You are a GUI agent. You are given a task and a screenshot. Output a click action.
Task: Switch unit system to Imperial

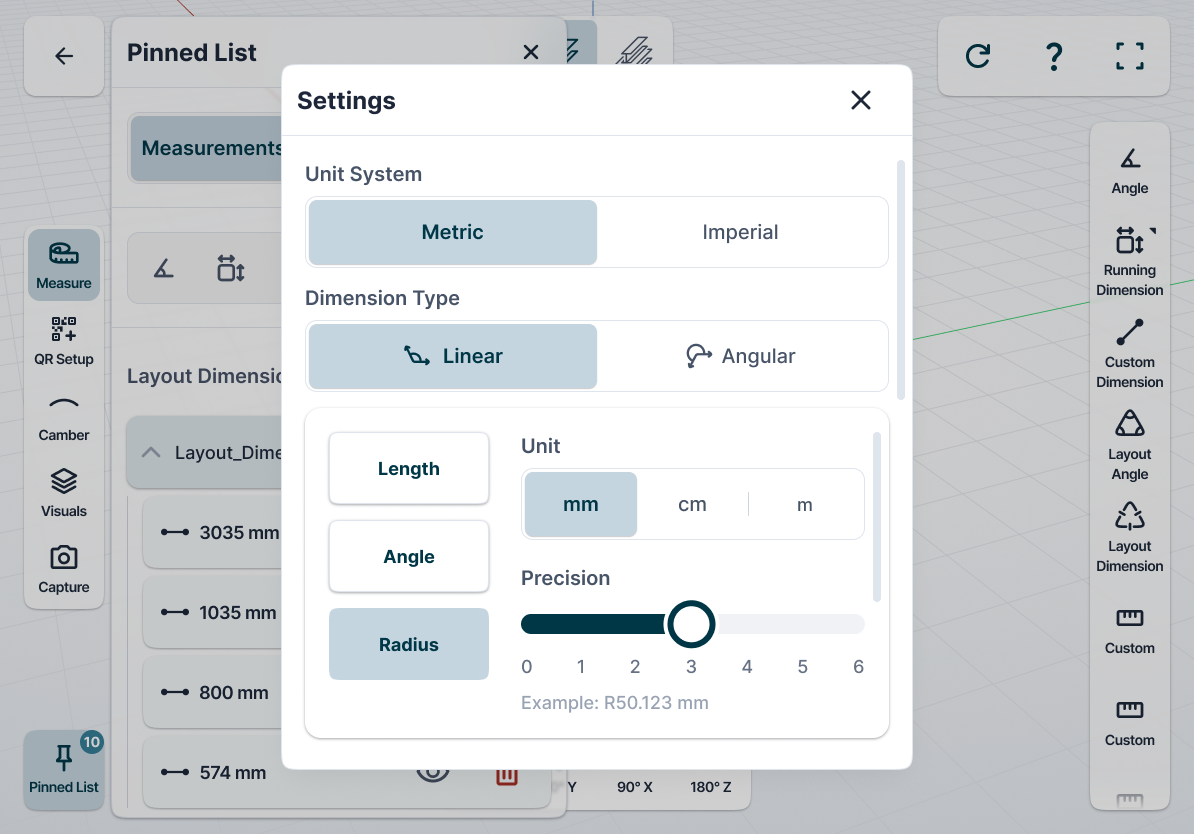740,232
